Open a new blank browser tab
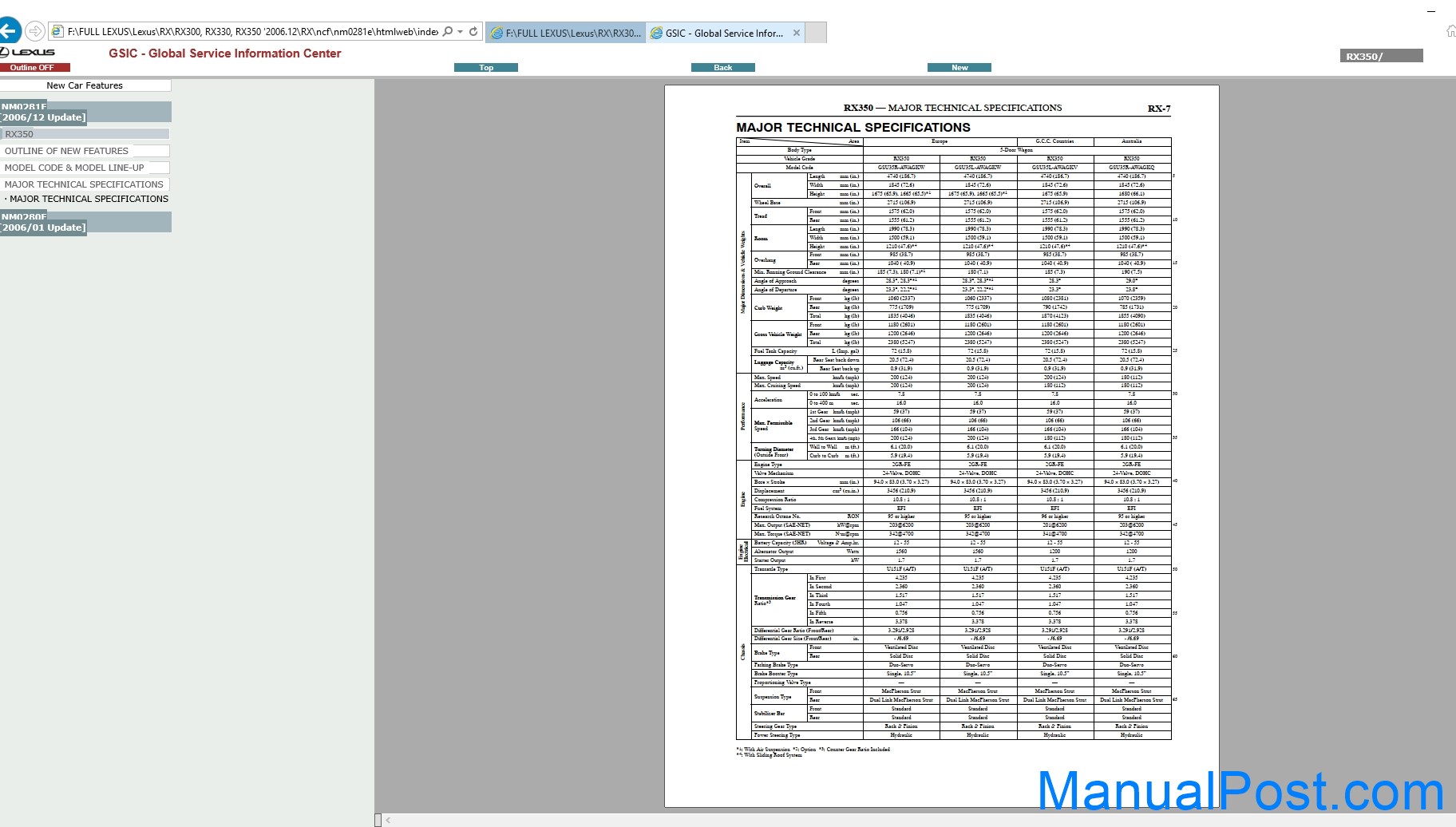Screen dimensions: 1456x827 [816, 33]
